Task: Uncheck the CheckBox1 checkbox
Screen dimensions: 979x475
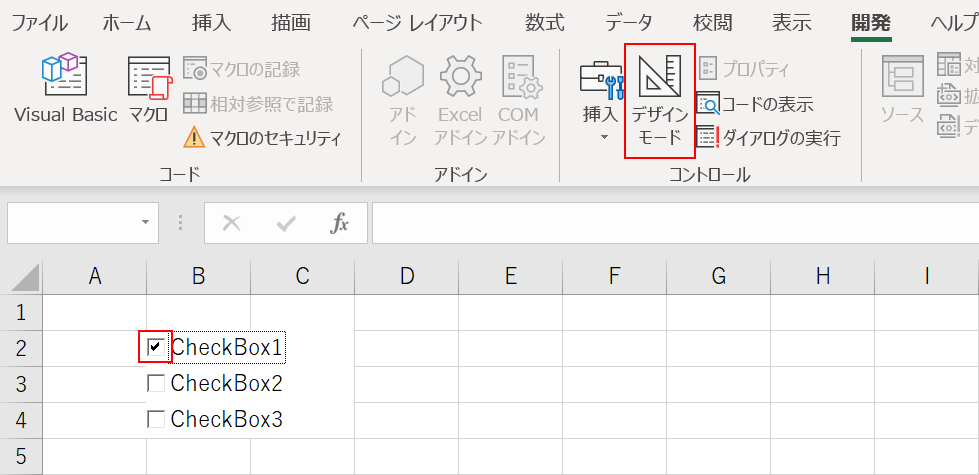Action: pyautogui.click(x=156, y=347)
